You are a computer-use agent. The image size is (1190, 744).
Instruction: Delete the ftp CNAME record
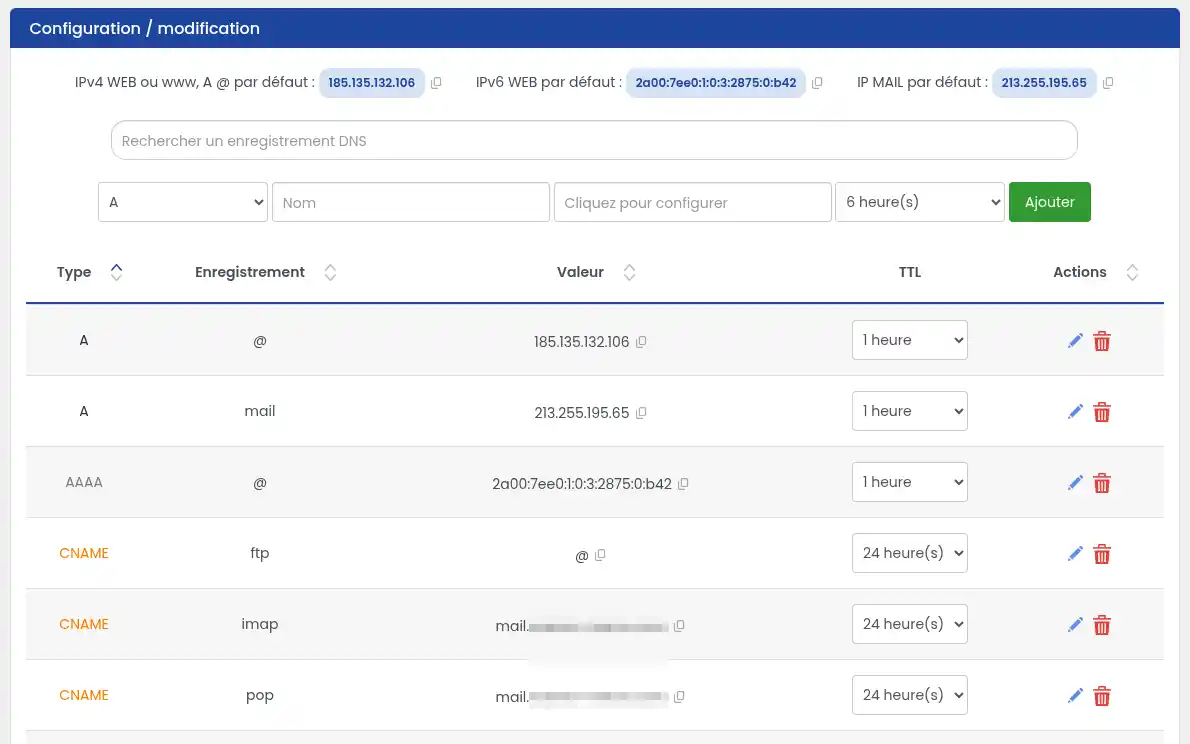tap(1102, 553)
